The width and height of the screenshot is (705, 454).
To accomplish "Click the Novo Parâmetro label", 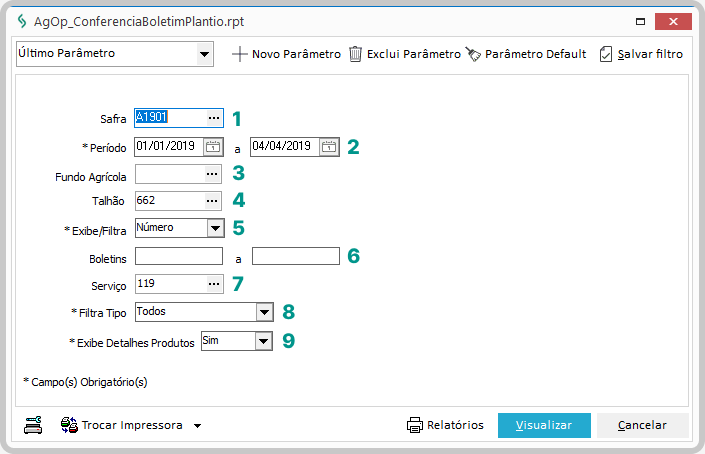I will (x=296, y=54).
